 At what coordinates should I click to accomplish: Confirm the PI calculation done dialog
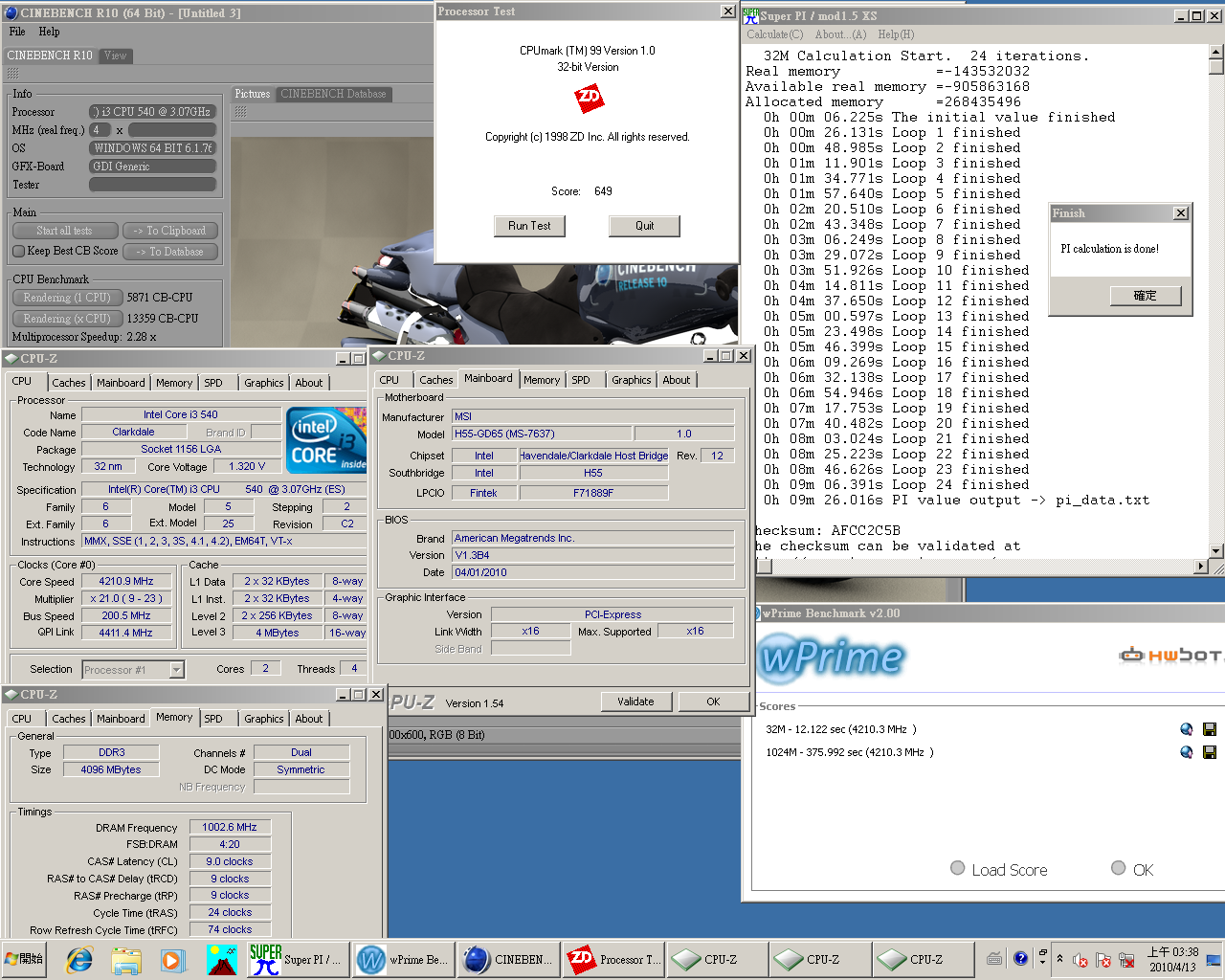tap(1145, 296)
